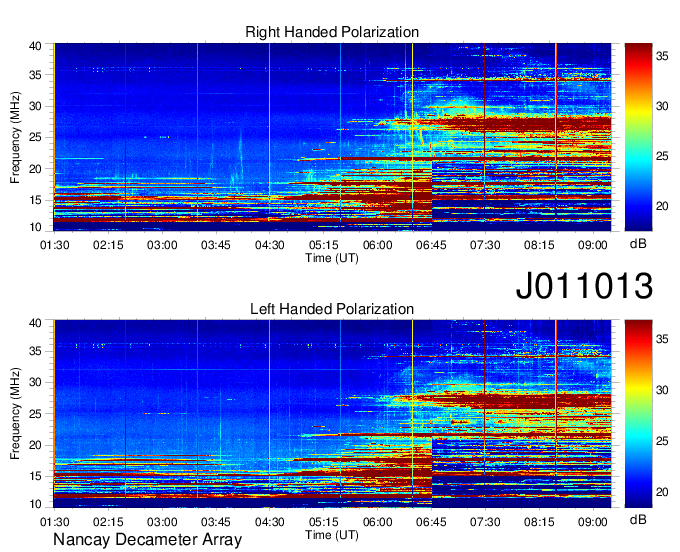
Task: Click the 15 MHz tick of Left Handed plot
Action: point(35,477)
